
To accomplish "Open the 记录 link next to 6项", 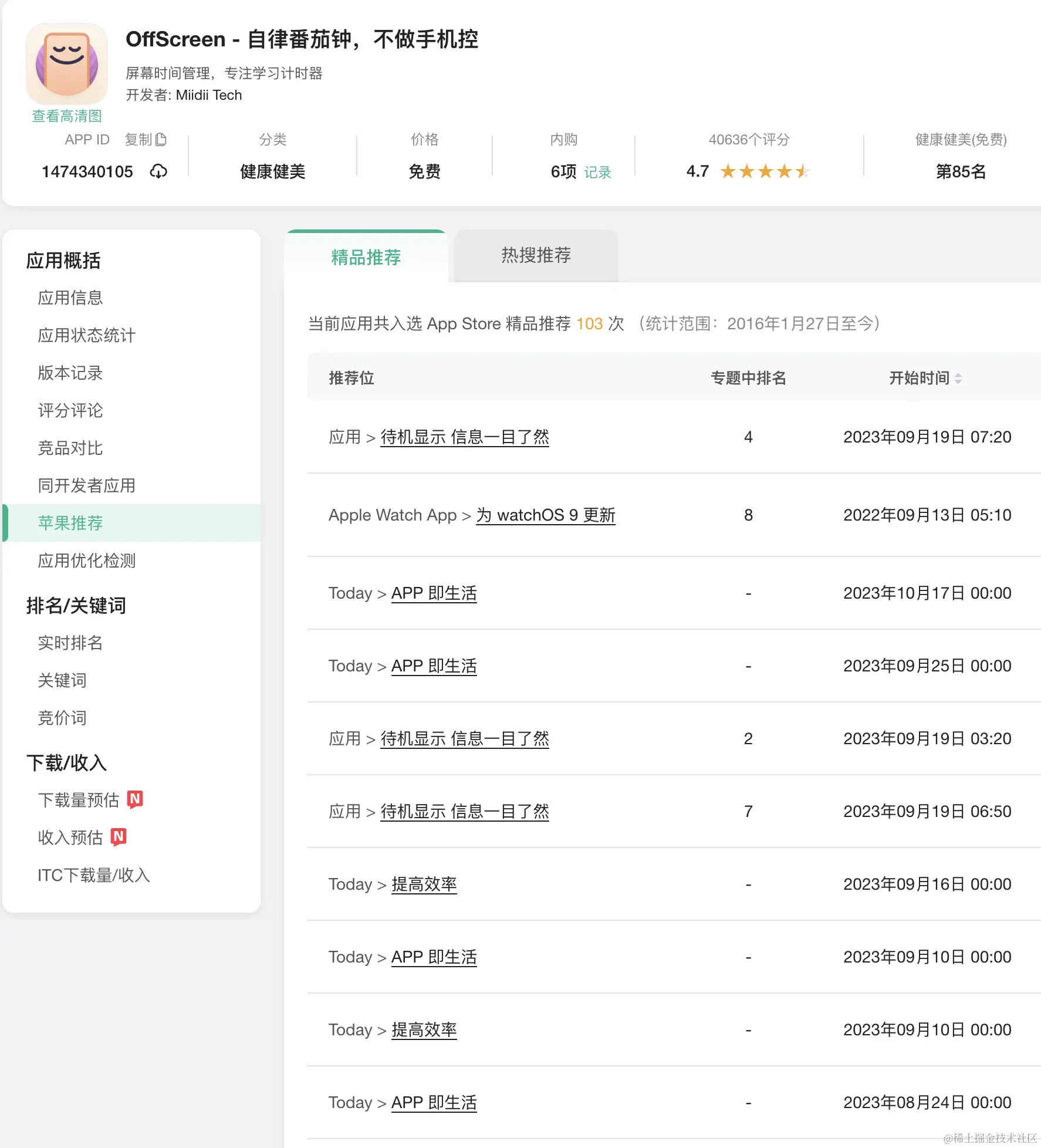I will pos(597,172).
